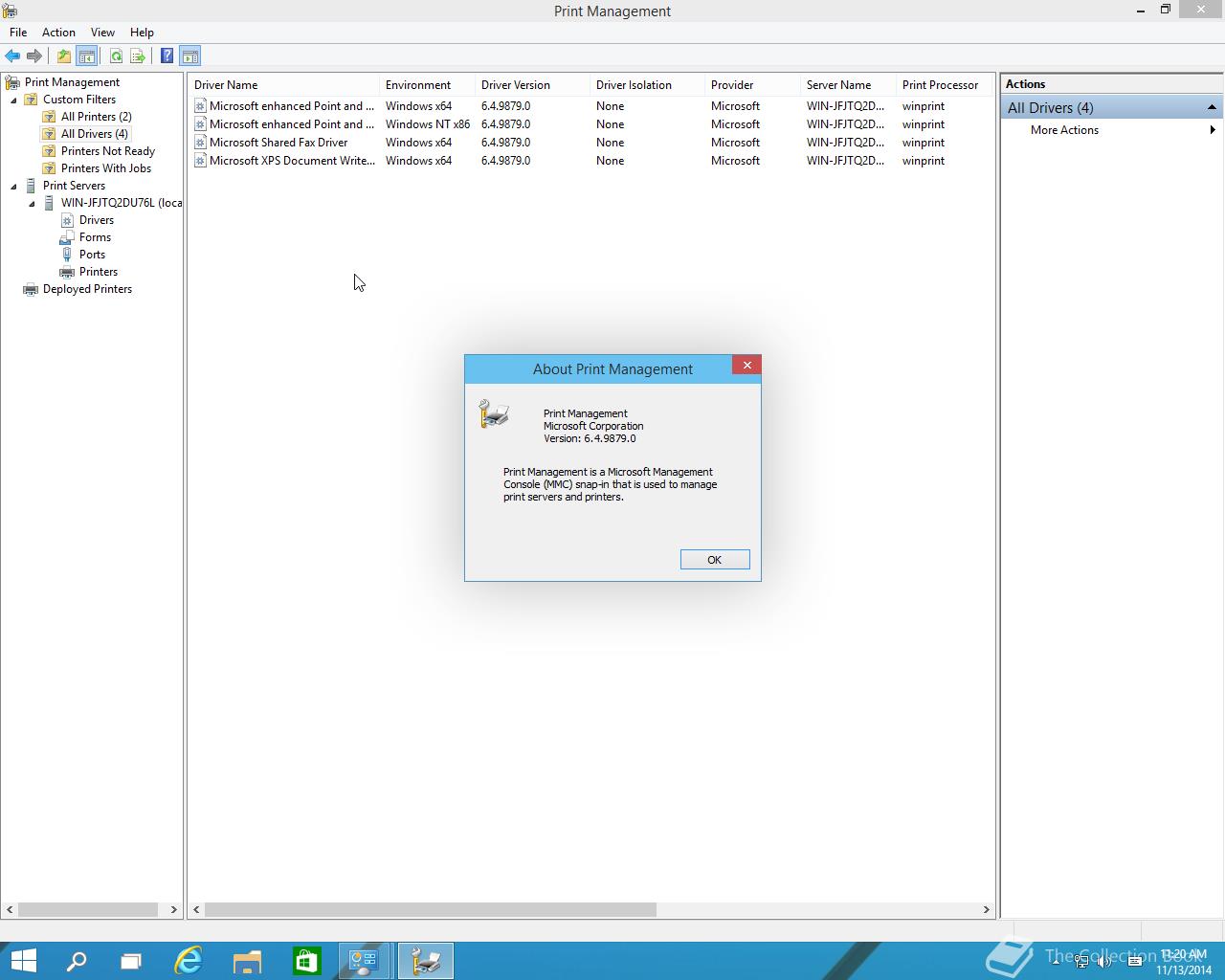
Task: Click the Refresh toolbar icon
Action: click(x=116, y=56)
